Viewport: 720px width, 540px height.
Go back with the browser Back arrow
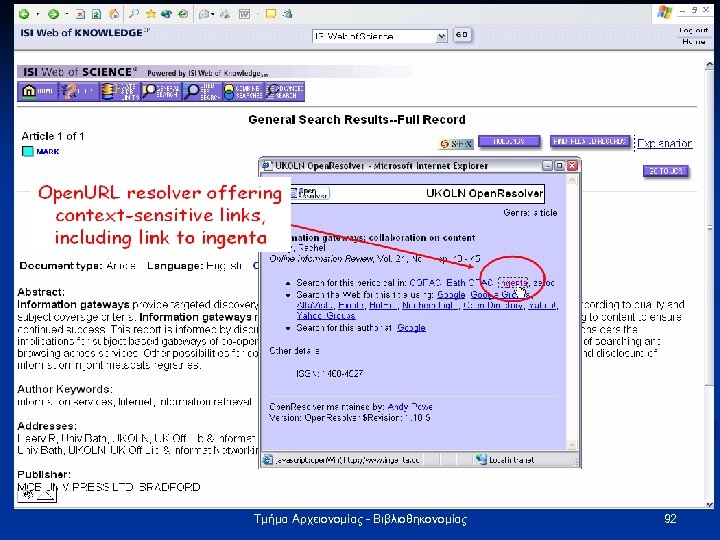(x=24, y=14)
